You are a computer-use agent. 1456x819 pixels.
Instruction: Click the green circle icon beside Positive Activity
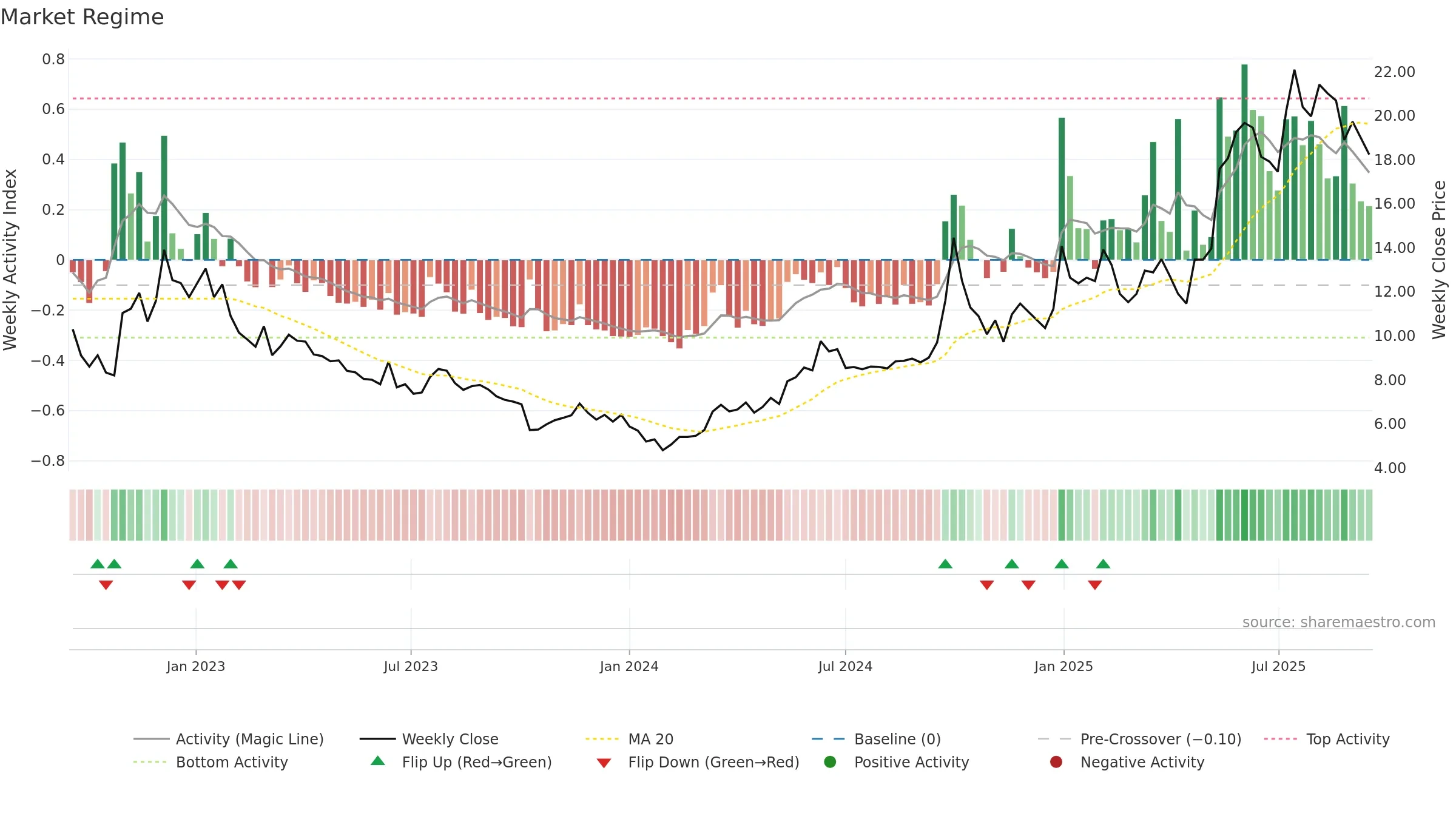[x=830, y=762]
